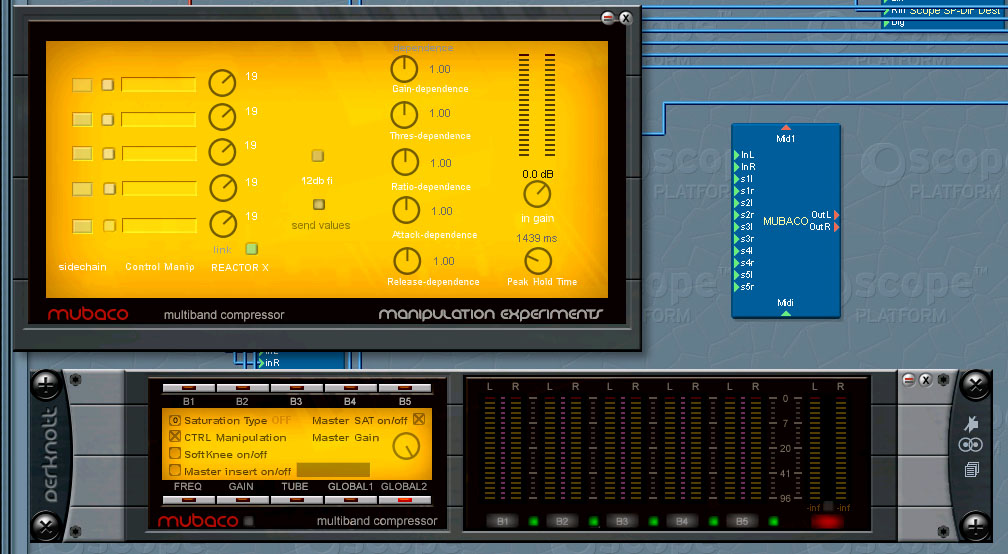Click the green Midi port arrow at the module bottom
This screenshot has width=1008, height=554.
pos(786,313)
